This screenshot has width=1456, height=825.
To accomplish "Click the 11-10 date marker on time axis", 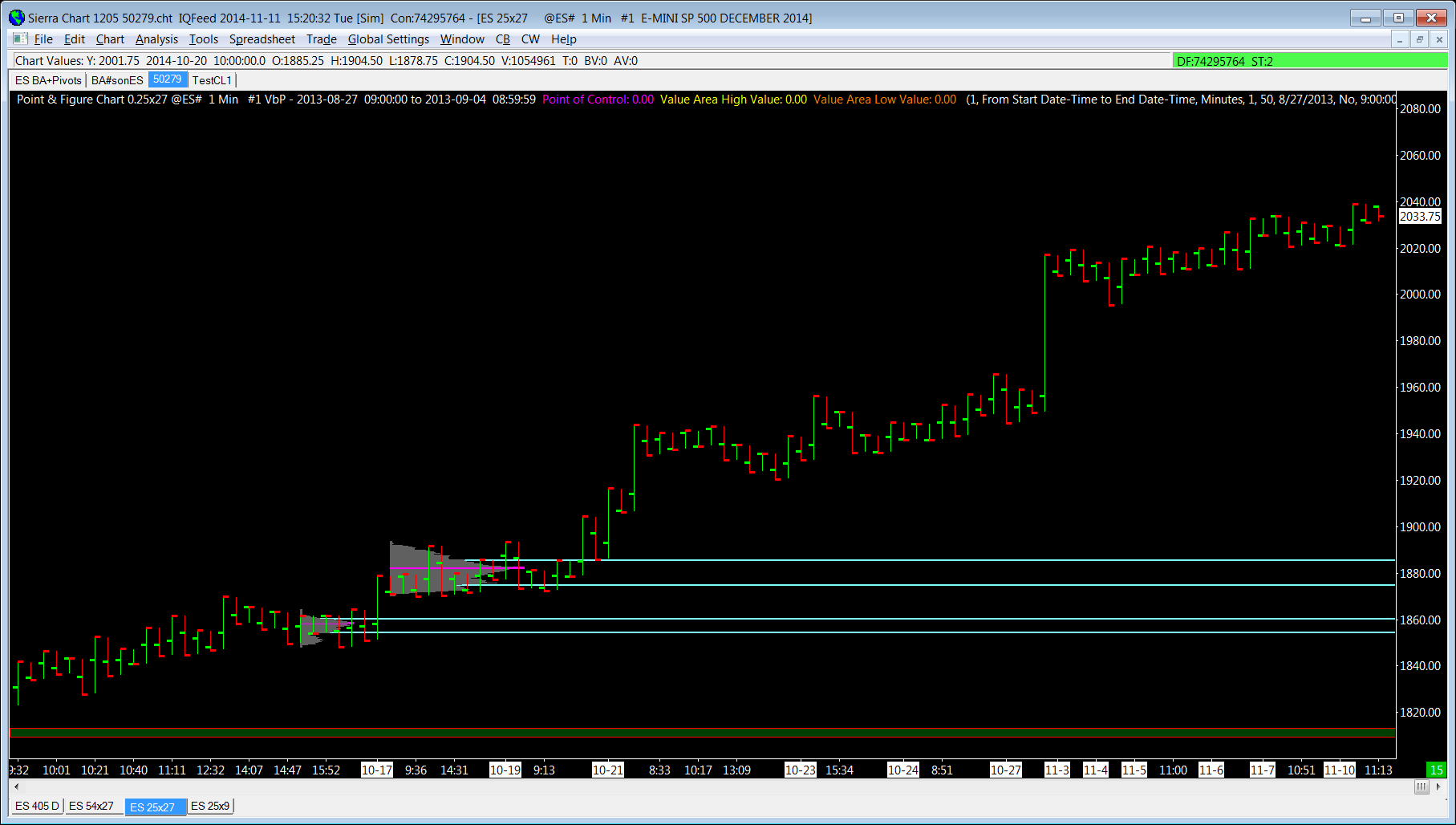I will point(1340,770).
